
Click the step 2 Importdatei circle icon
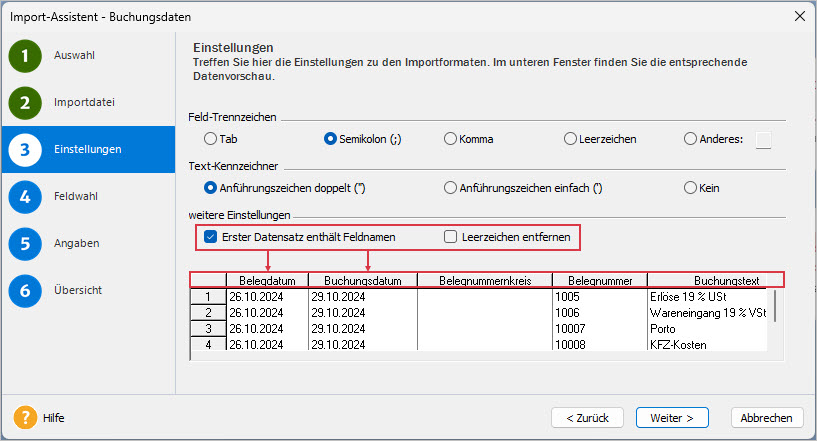pos(25,103)
